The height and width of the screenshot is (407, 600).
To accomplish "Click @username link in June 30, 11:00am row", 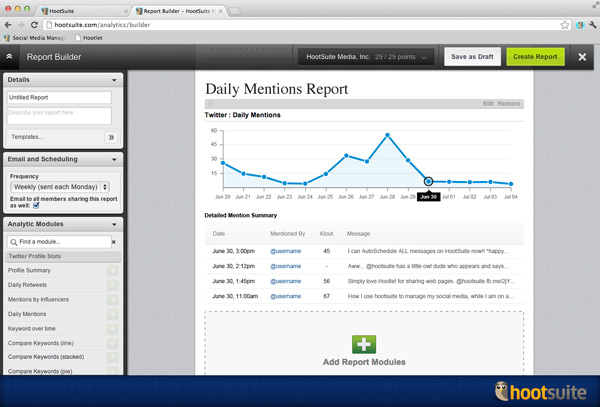I will [285, 296].
